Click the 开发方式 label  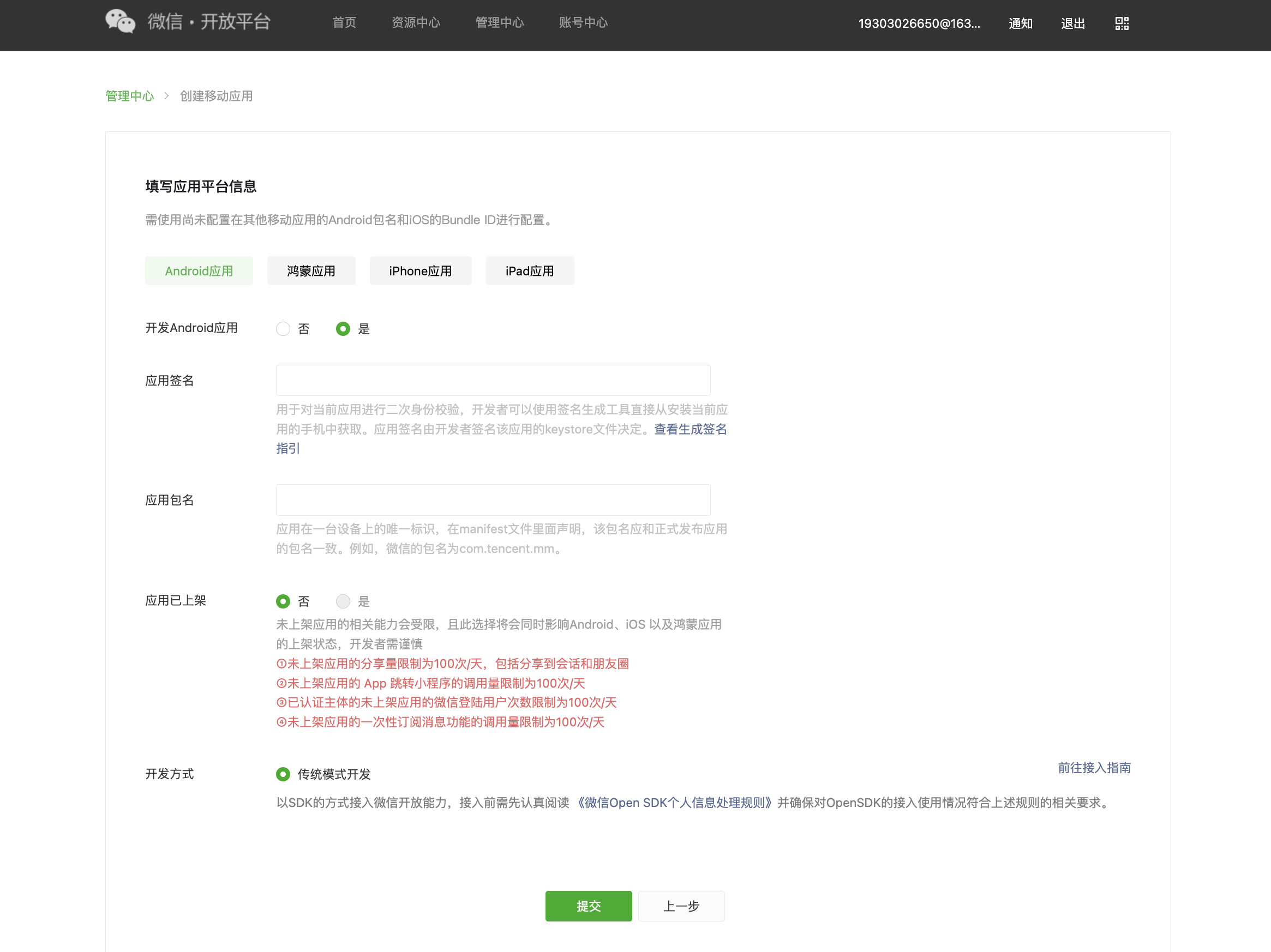tap(170, 774)
